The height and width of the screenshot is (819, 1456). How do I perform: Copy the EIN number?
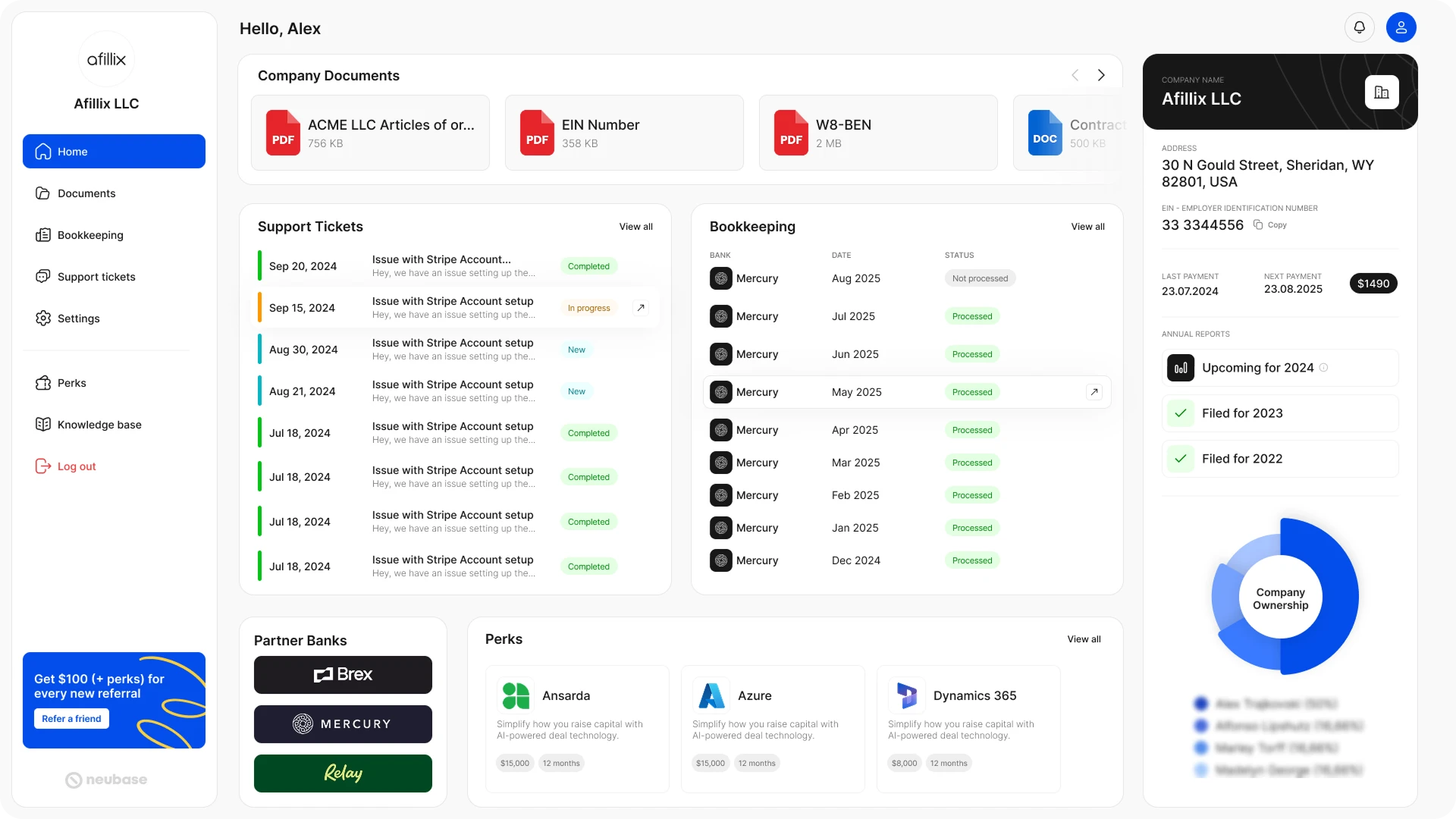coord(1270,225)
